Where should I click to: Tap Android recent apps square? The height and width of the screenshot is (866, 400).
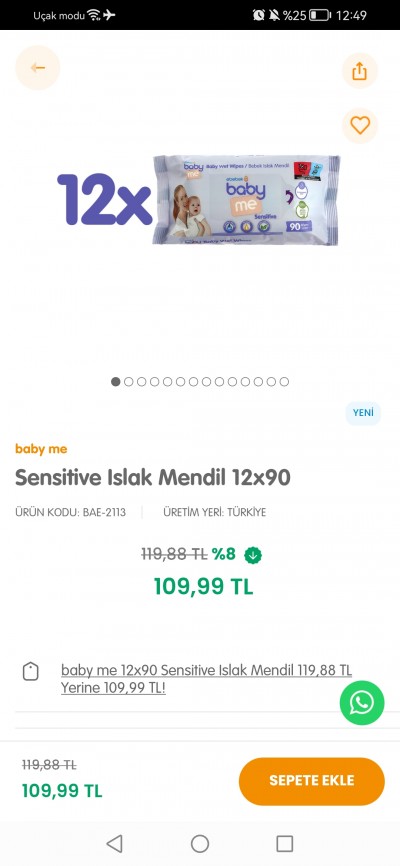coord(285,843)
